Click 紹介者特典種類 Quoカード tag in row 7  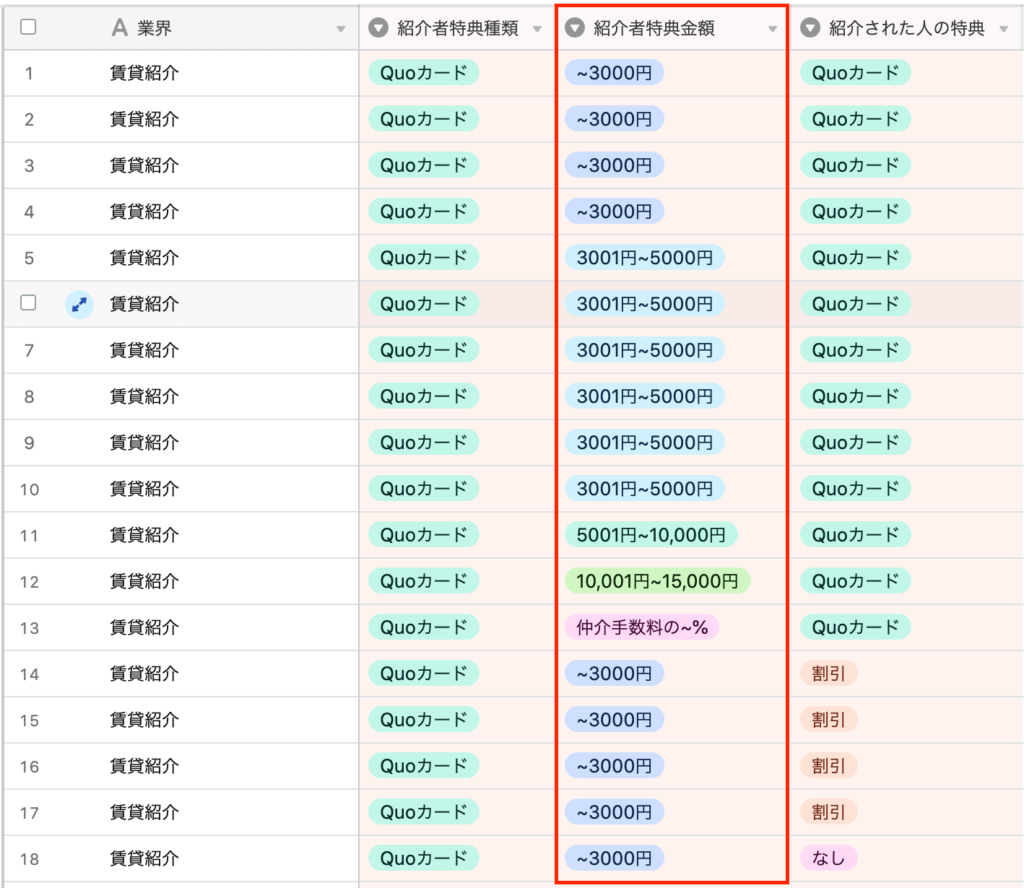[x=424, y=350]
